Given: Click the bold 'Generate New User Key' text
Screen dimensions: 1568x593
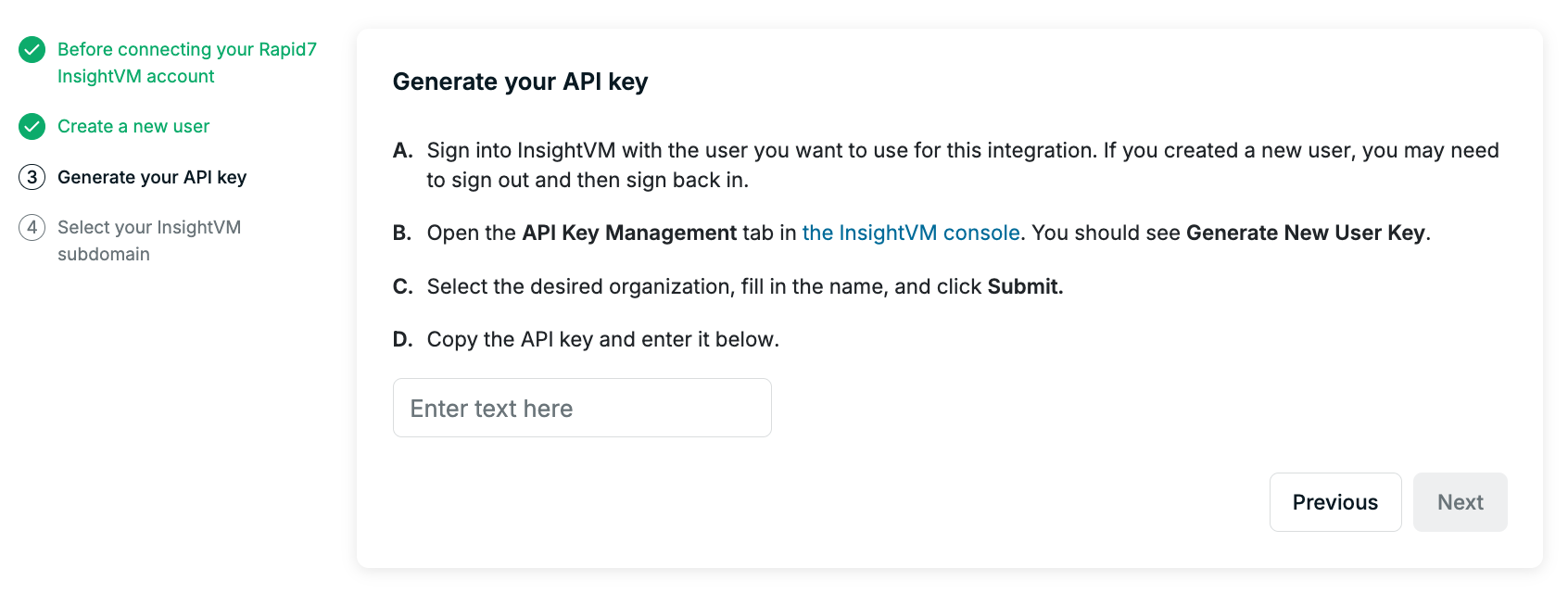Looking at the screenshot, I should pyautogui.click(x=1306, y=233).
